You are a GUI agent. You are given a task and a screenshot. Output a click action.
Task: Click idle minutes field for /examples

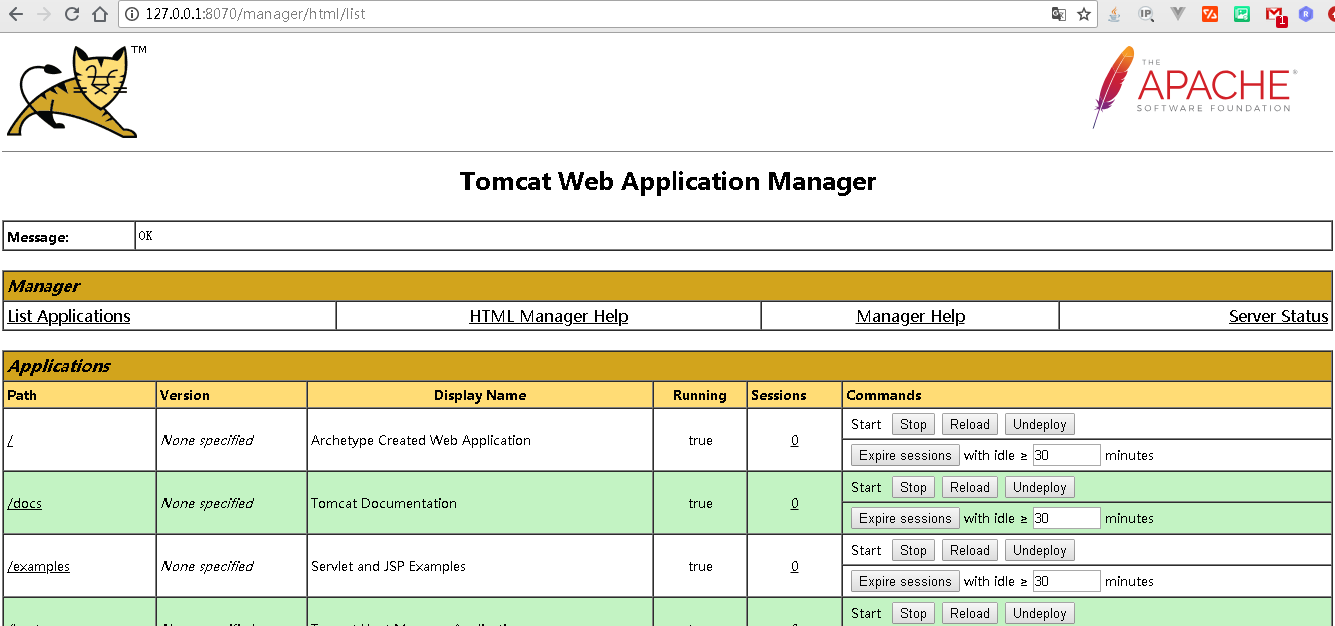pos(1065,581)
